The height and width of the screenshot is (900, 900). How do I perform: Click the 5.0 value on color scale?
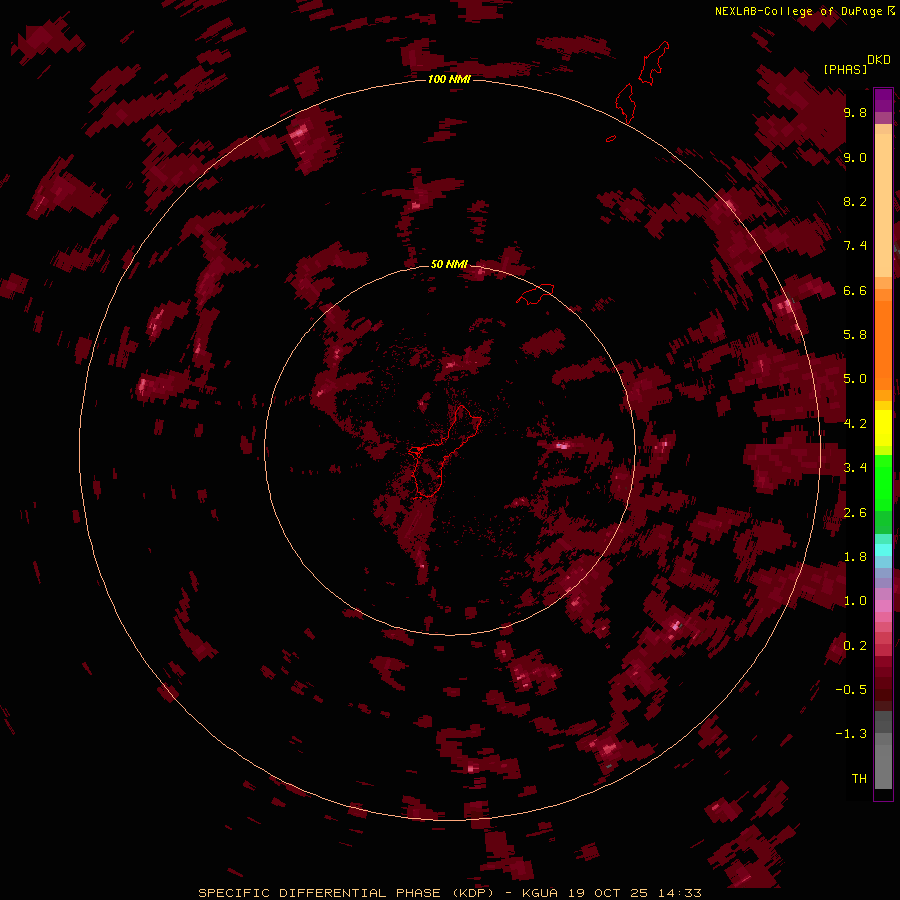855,379
